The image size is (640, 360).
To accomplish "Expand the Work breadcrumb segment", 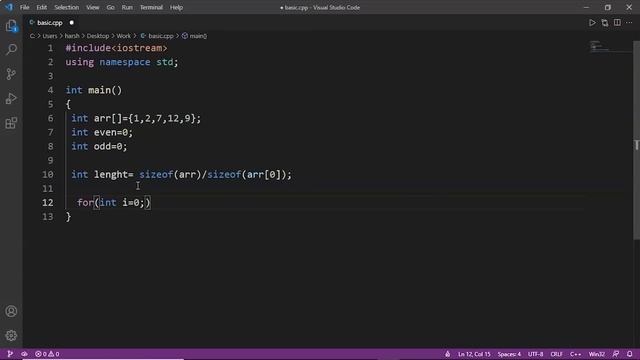I will click(124, 36).
